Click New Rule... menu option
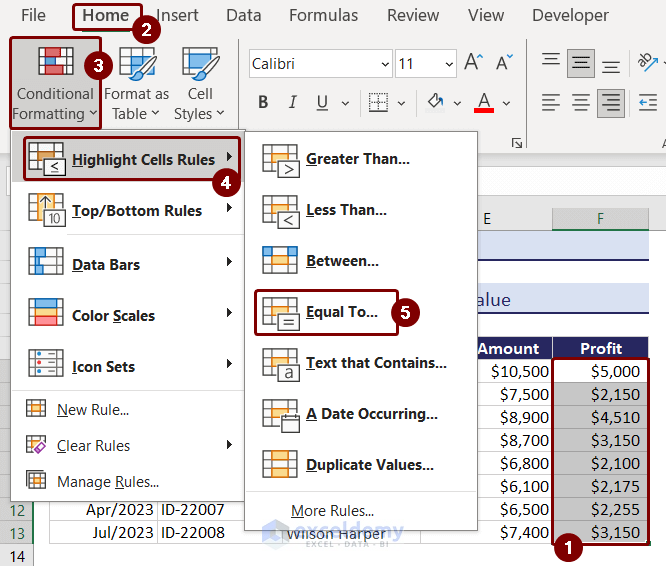Image resolution: width=666 pixels, height=566 pixels. pyautogui.click(x=93, y=409)
